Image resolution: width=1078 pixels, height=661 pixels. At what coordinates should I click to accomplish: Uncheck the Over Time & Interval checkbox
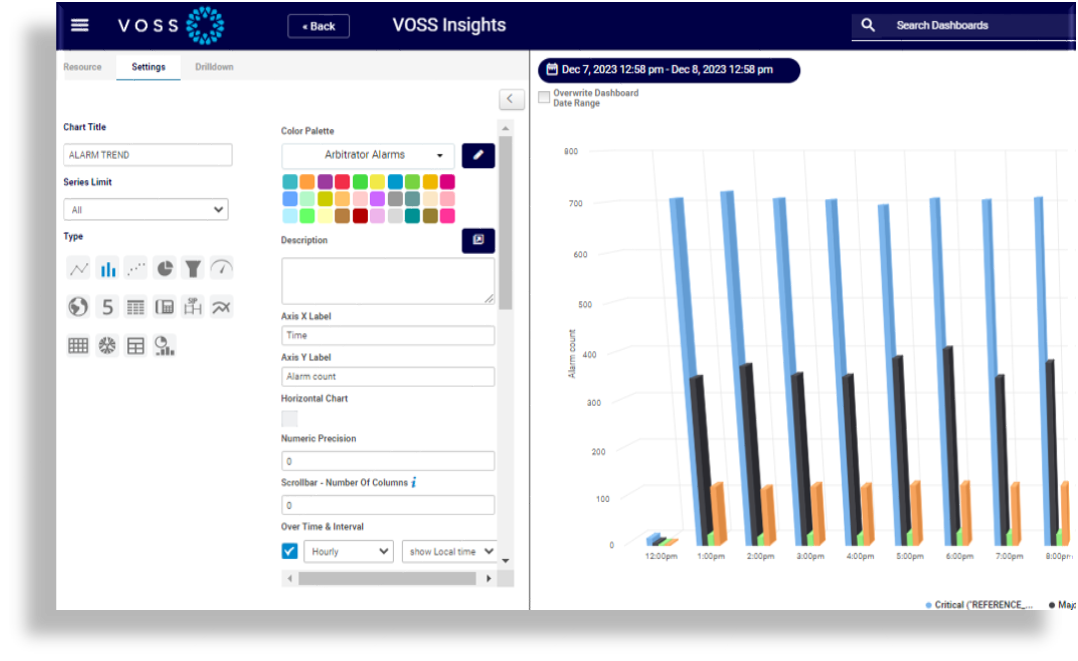tap(290, 551)
